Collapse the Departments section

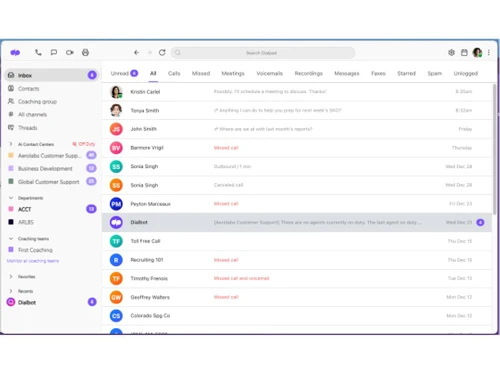(11, 198)
